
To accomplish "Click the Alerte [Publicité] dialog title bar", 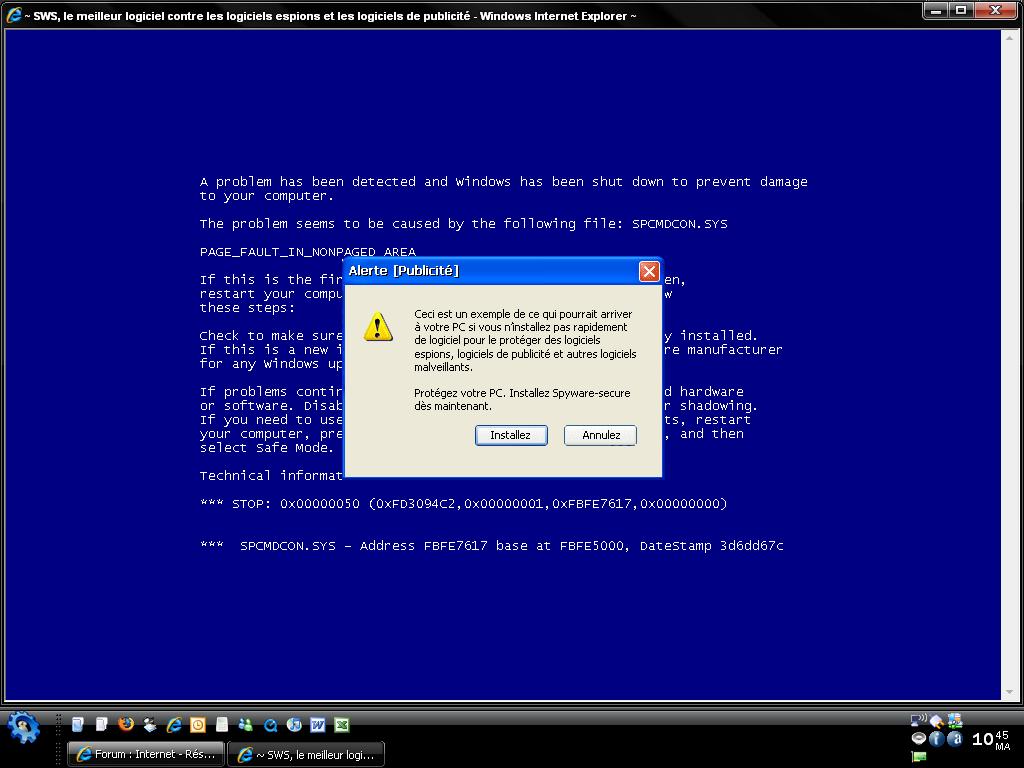I will pyautogui.click(x=503, y=271).
